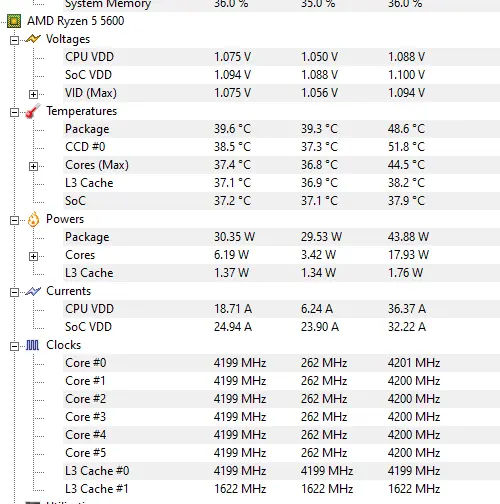This screenshot has width=500, height=504.
Task: Select the CCD #0 temperature row
Action: tap(281, 147)
